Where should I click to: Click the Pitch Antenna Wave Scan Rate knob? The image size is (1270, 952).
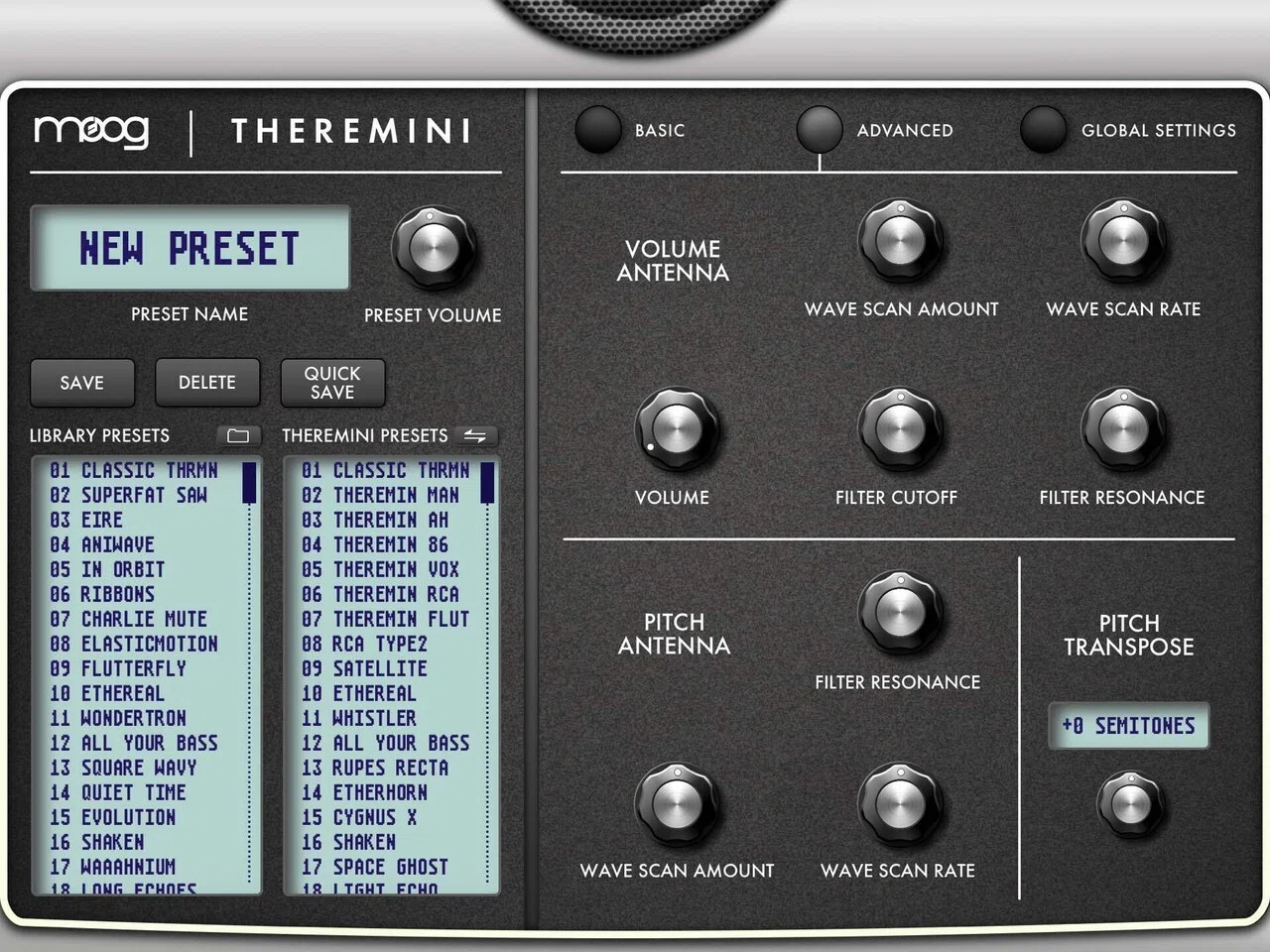click(899, 803)
